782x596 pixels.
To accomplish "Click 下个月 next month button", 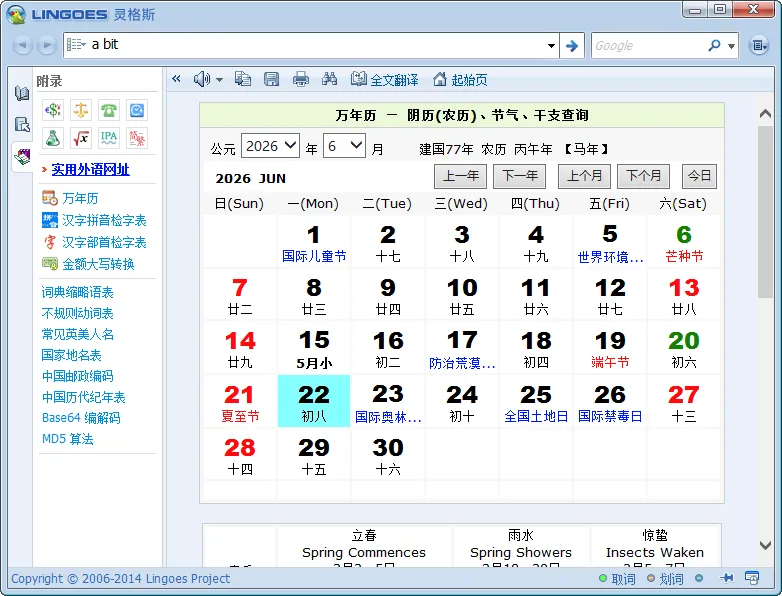I will [643, 176].
